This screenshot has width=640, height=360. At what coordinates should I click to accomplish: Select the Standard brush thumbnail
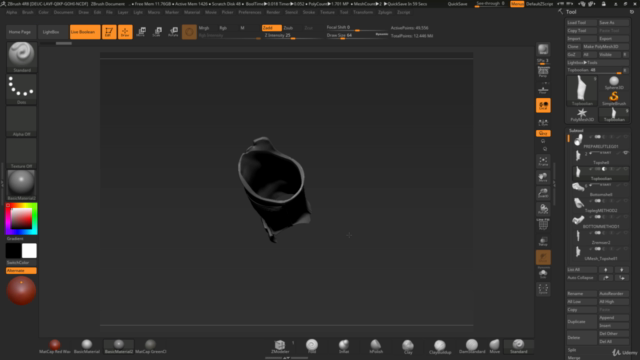tap(21, 57)
